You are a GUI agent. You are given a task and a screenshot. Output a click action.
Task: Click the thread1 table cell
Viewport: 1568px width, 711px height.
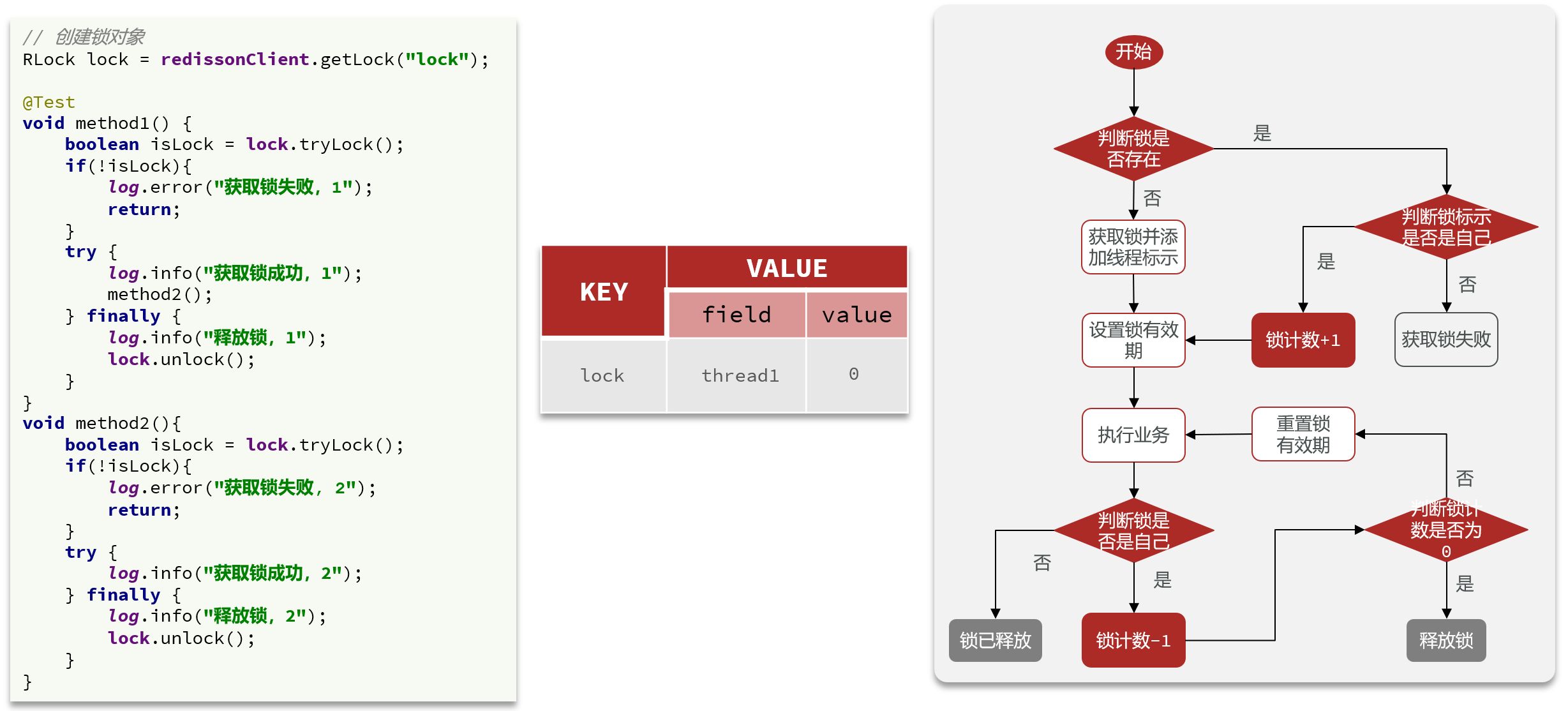[740, 375]
